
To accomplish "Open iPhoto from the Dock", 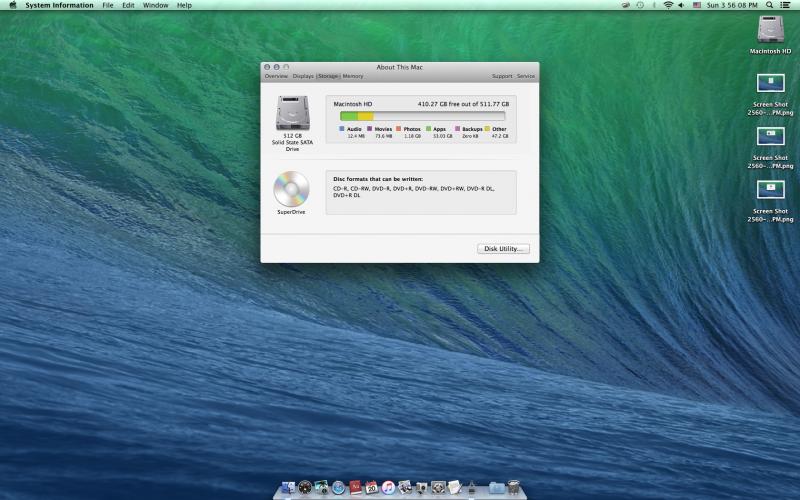I will pyautogui.click(x=321, y=487).
